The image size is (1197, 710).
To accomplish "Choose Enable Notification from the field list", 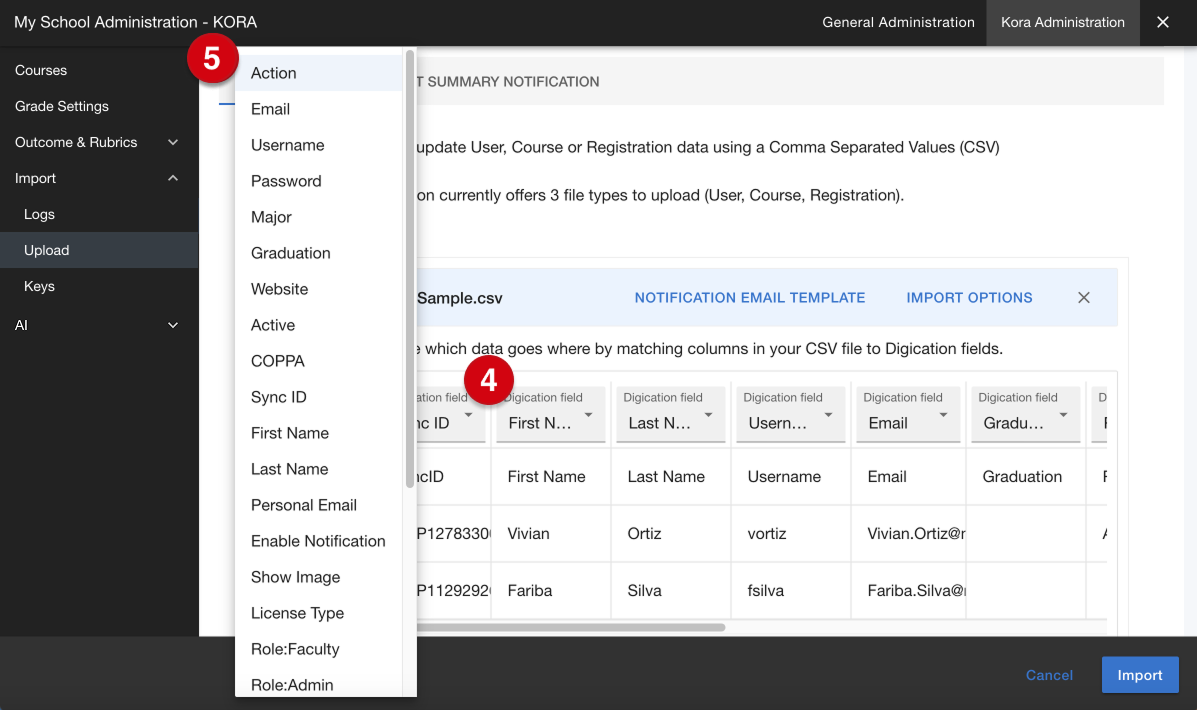I will click(x=318, y=541).
